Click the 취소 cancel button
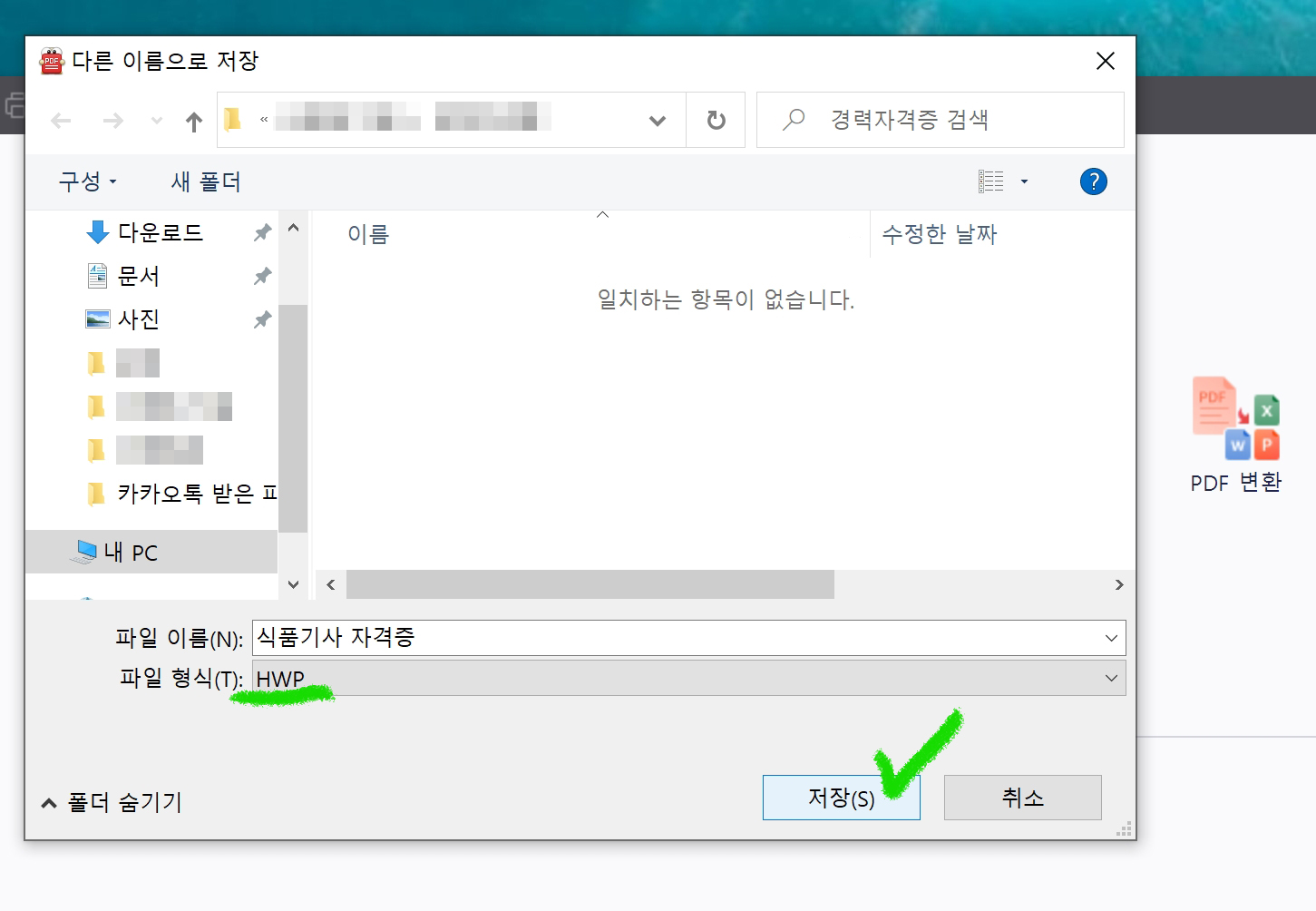The width and height of the screenshot is (1316, 911). pyautogui.click(x=1022, y=798)
